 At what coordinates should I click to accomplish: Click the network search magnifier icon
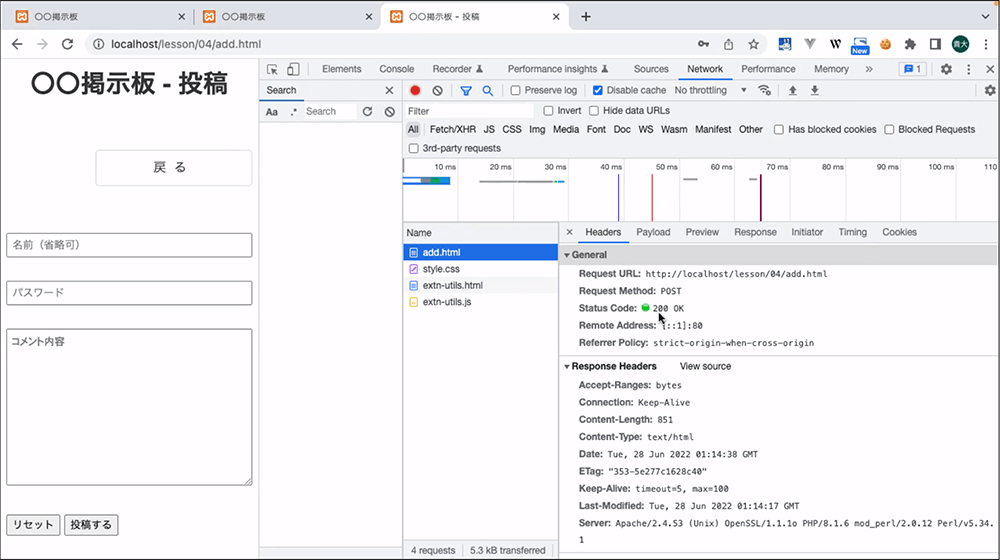coord(488,91)
